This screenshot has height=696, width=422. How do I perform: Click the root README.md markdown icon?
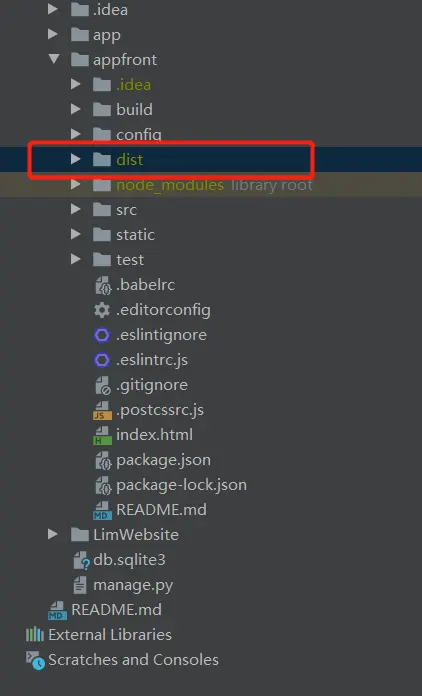(58, 610)
